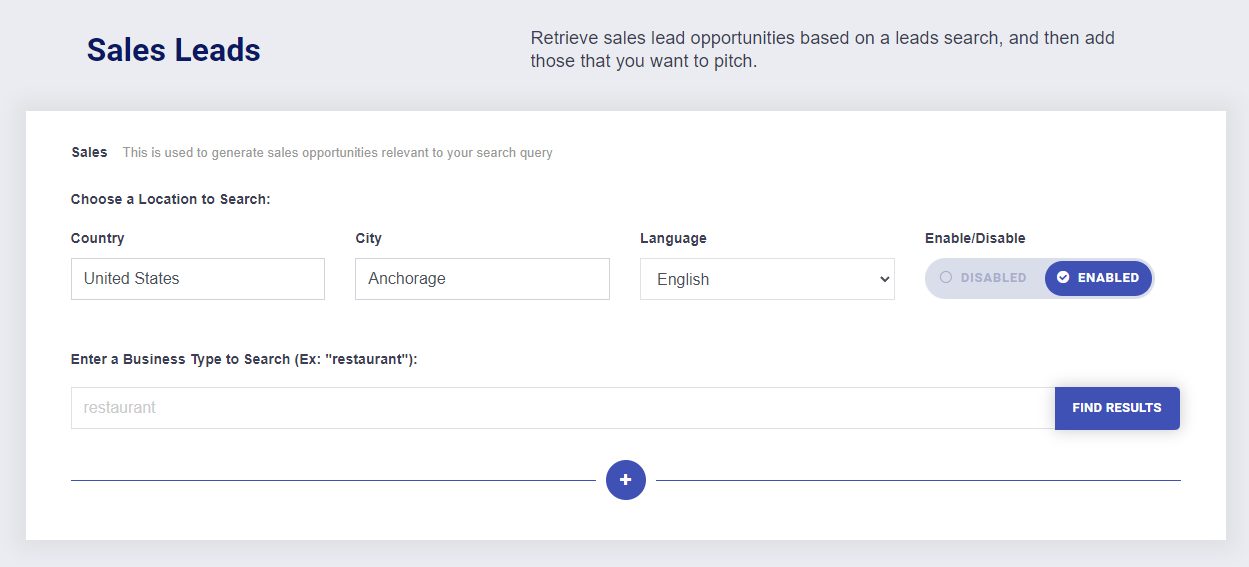Click the Enable/Disable label text
The width and height of the screenshot is (1249, 567).
[975, 238]
